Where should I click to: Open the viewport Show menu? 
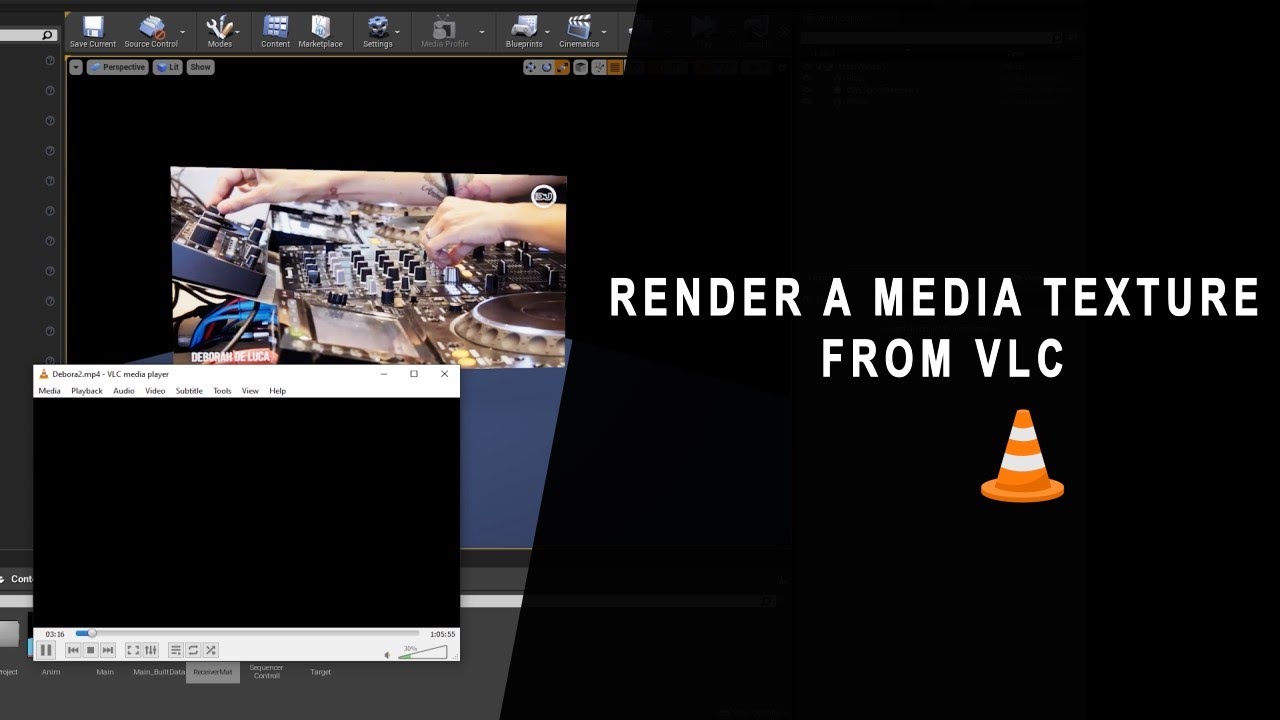[201, 67]
